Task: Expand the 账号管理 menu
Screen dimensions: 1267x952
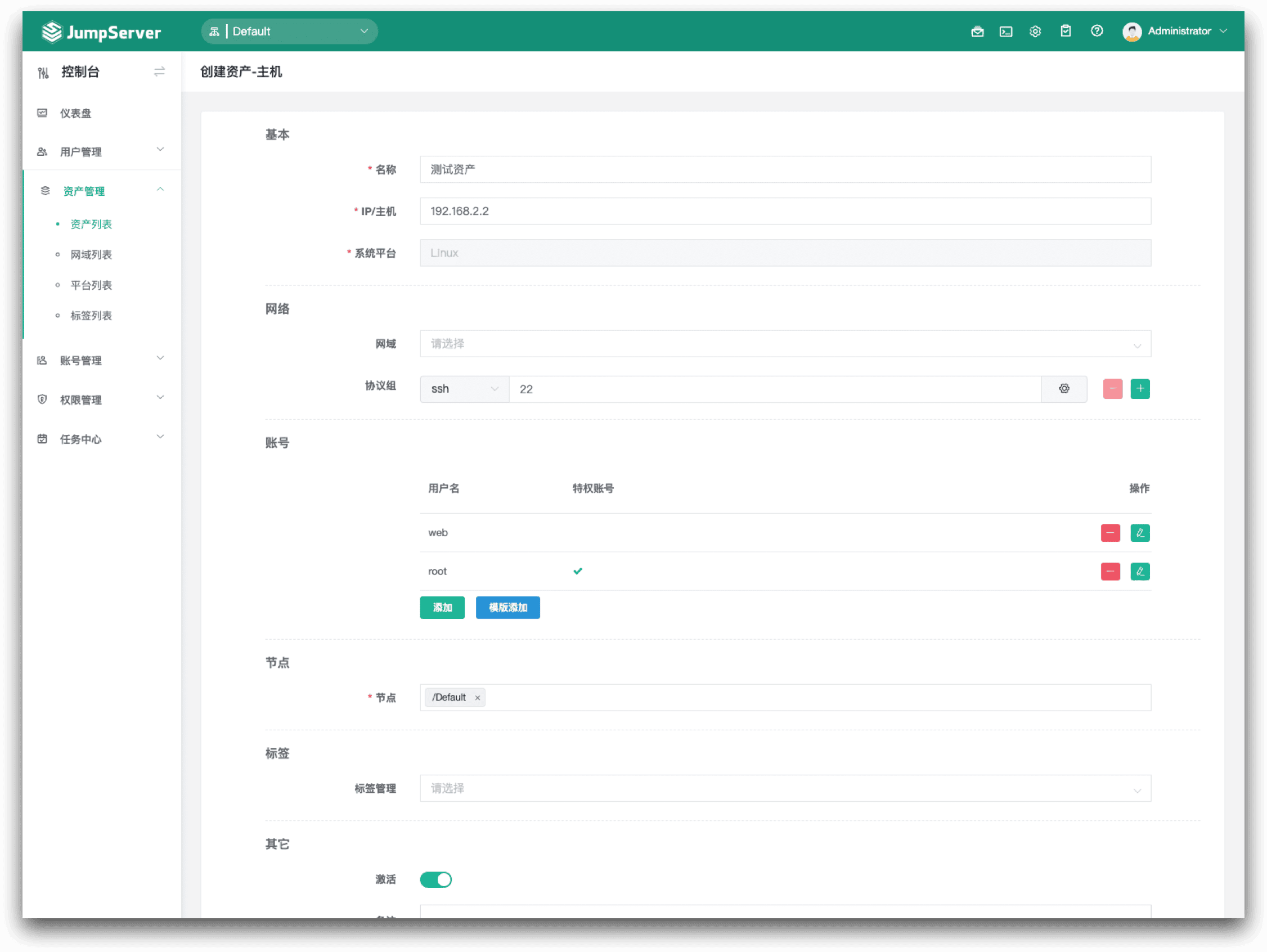Action: click(101, 360)
